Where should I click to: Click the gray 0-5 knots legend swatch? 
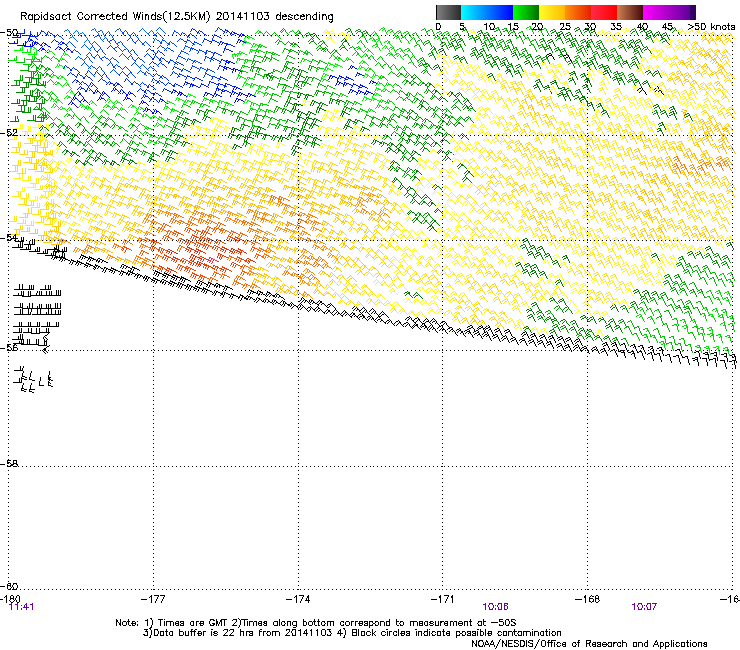(x=448, y=12)
